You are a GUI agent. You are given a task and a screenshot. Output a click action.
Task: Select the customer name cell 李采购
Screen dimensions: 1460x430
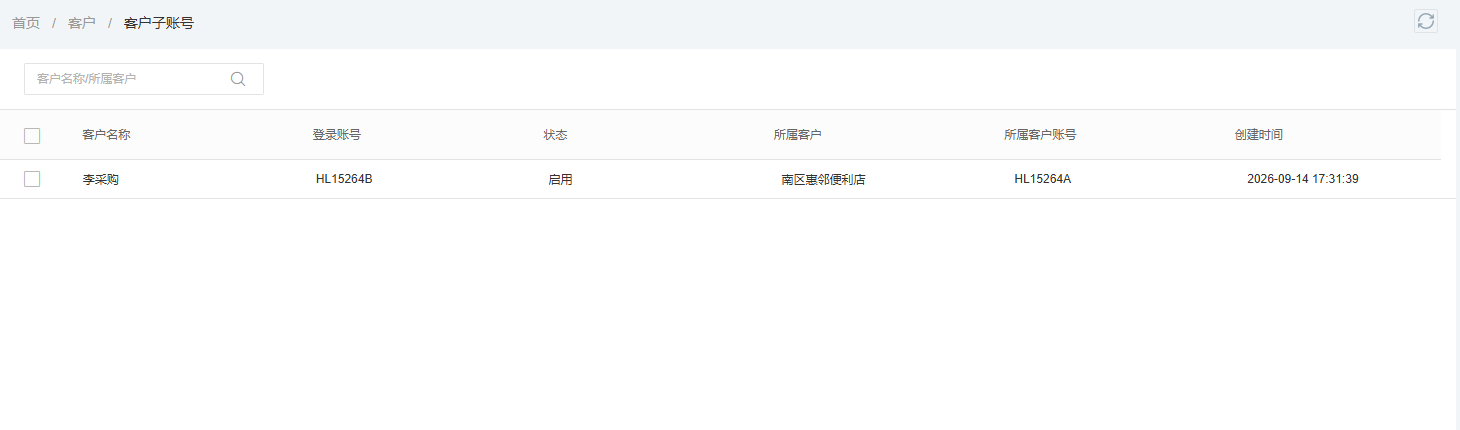(x=101, y=180)
